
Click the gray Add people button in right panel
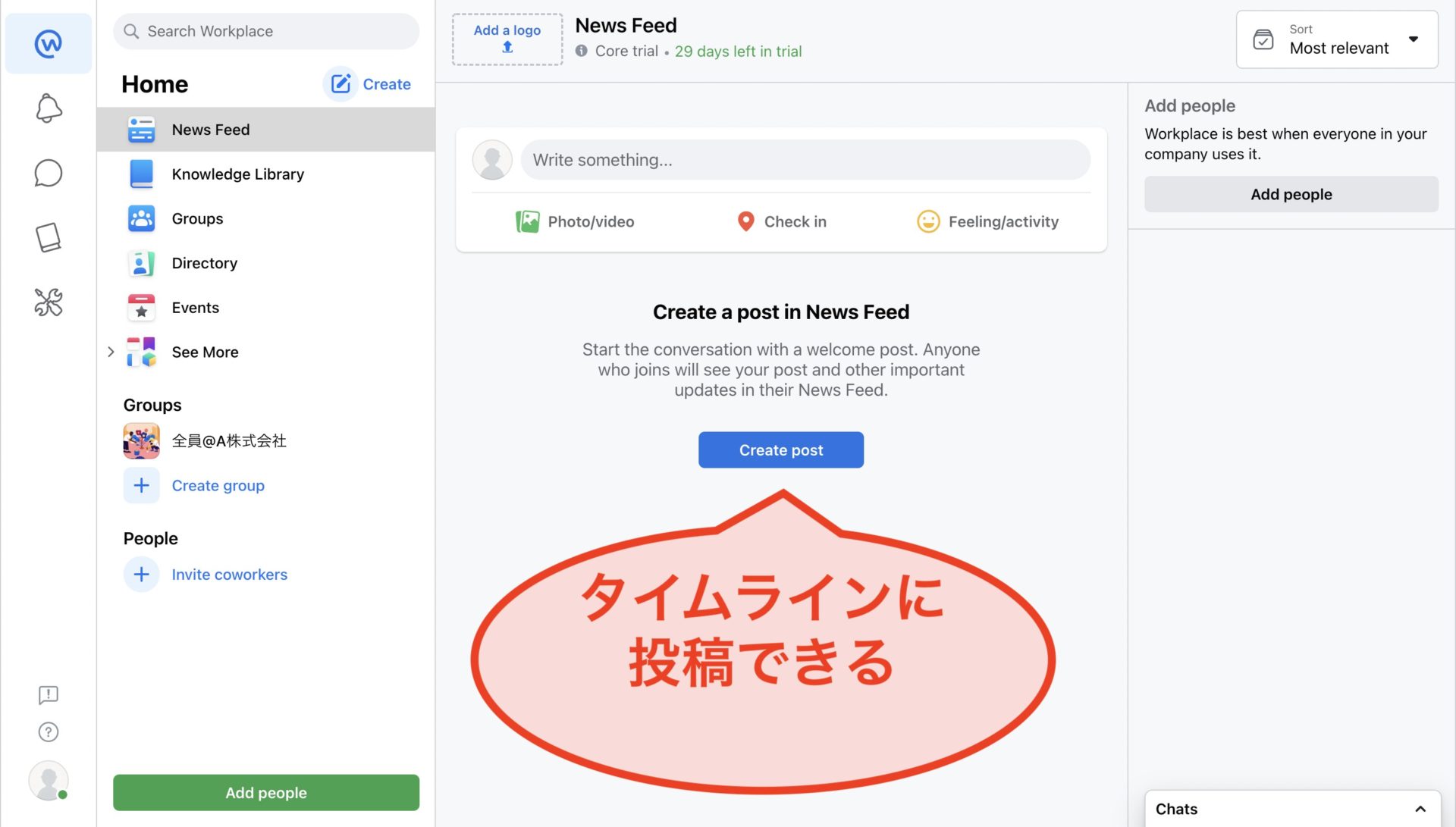click(x=1291, y=194)
